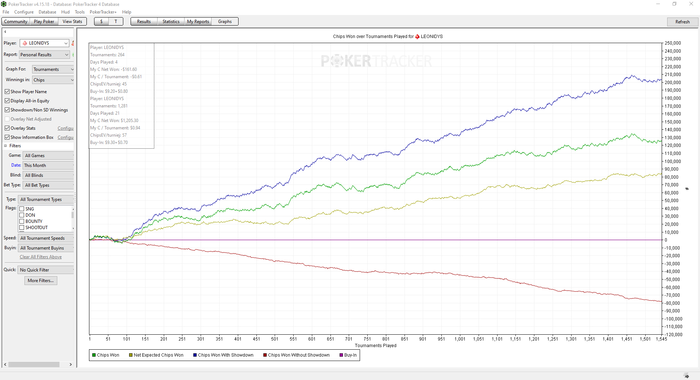
Task: Click Configure link beside Show Information Box
Action: pos(66,138)
